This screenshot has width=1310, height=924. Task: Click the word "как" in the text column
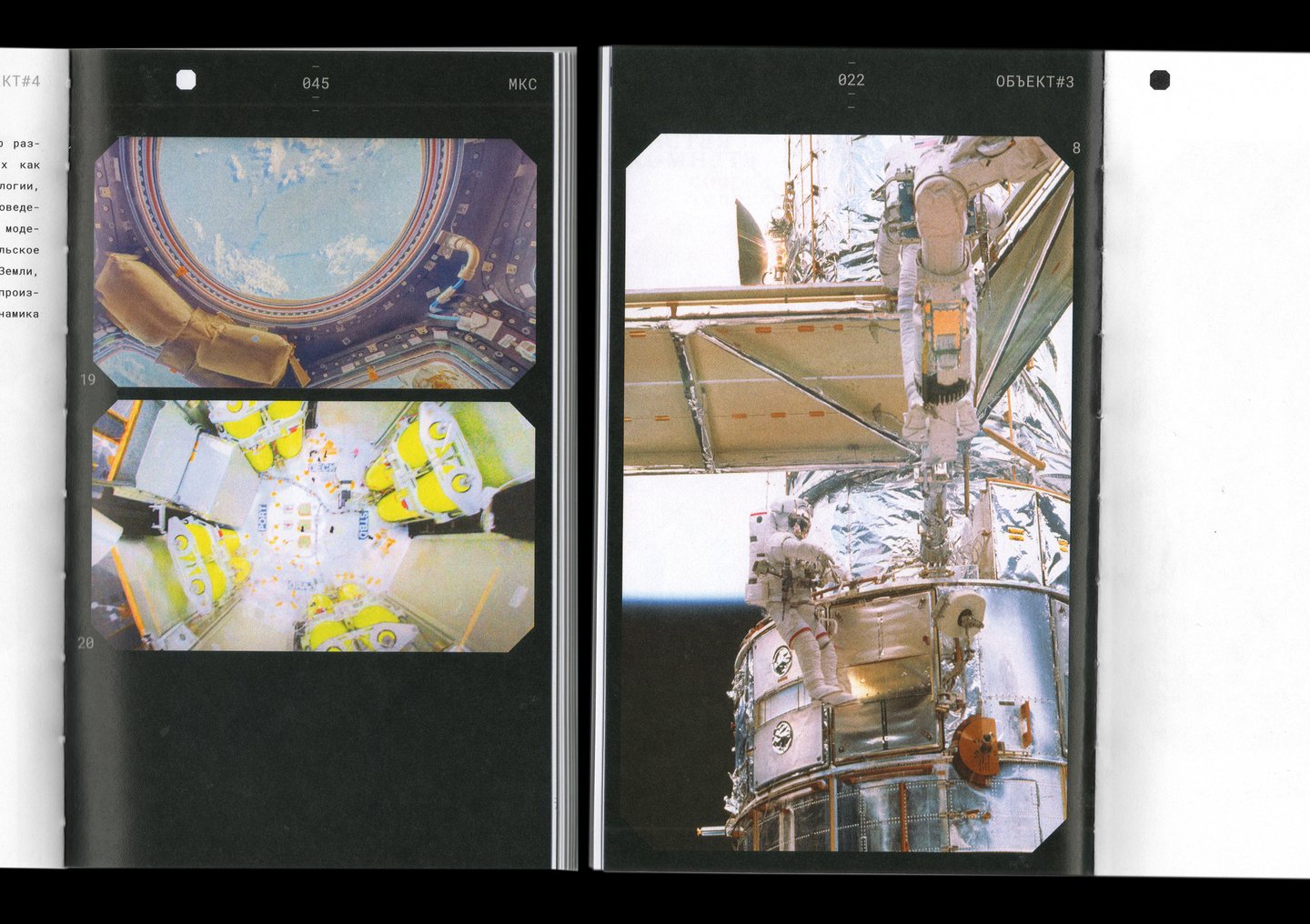coord(29,165)
